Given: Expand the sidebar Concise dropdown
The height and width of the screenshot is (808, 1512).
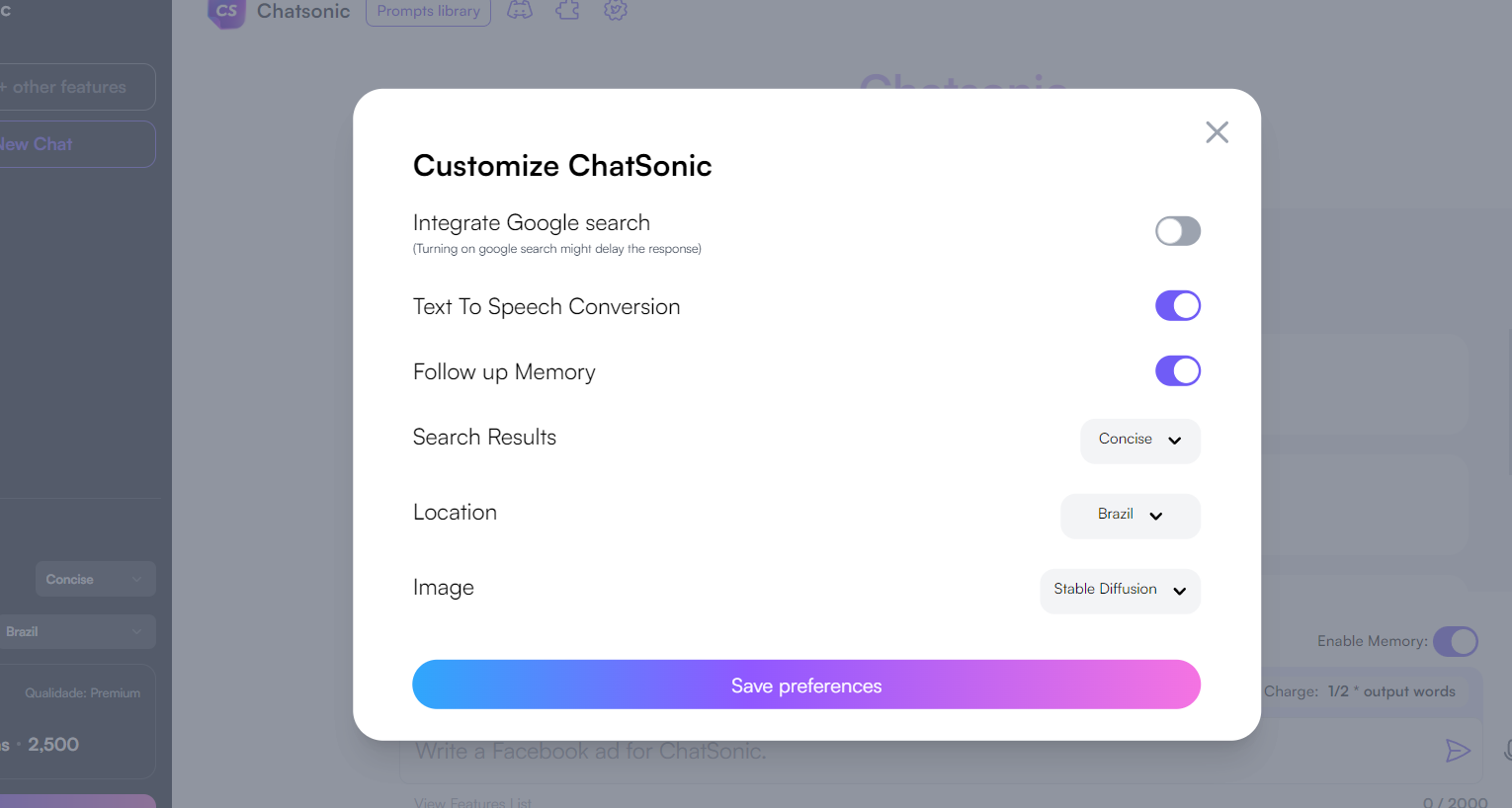Looking at the screenshot, I should coord(96,579).
